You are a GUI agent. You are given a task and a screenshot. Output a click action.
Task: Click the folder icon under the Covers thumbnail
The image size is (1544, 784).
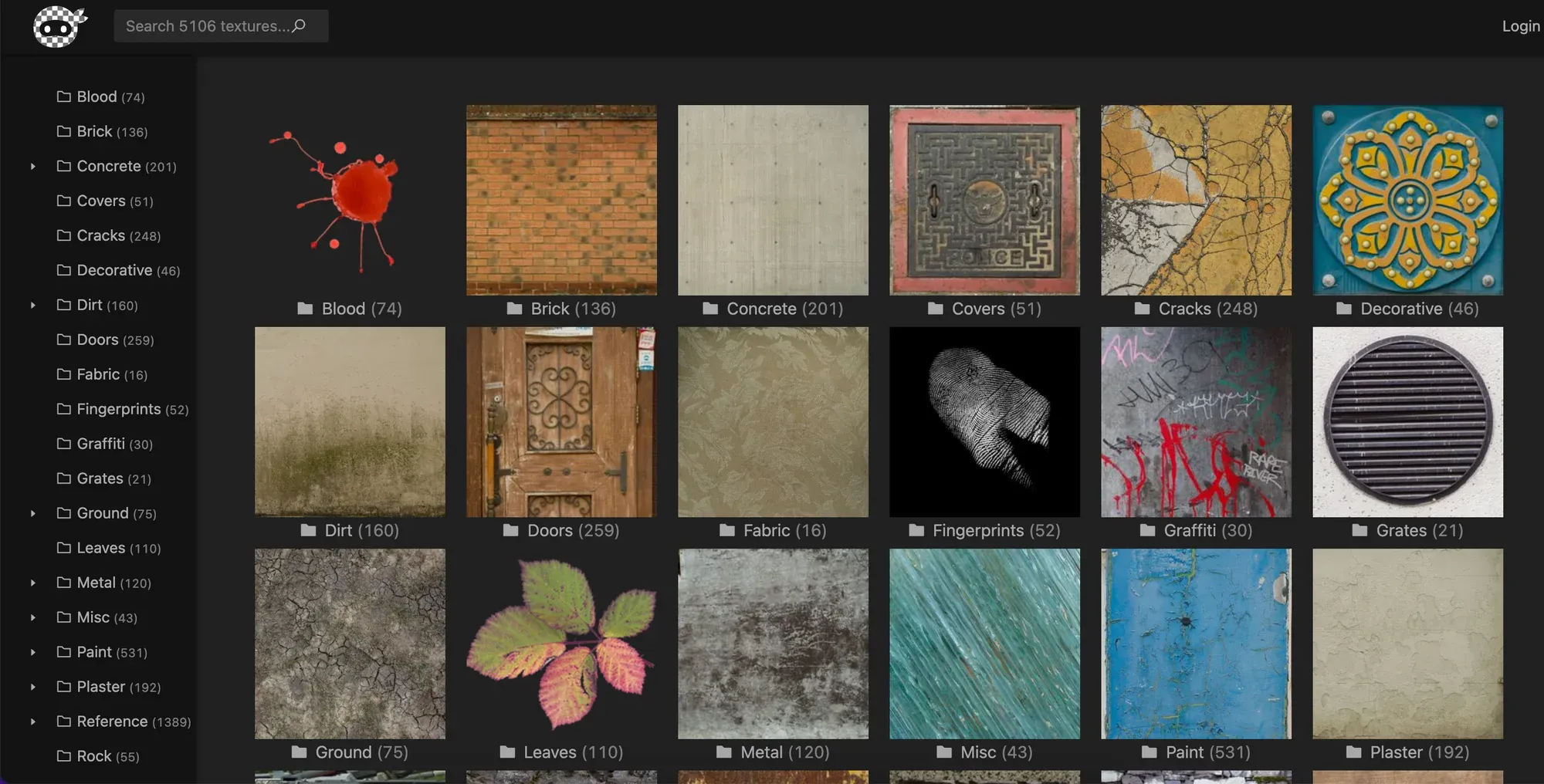[936, 309]
